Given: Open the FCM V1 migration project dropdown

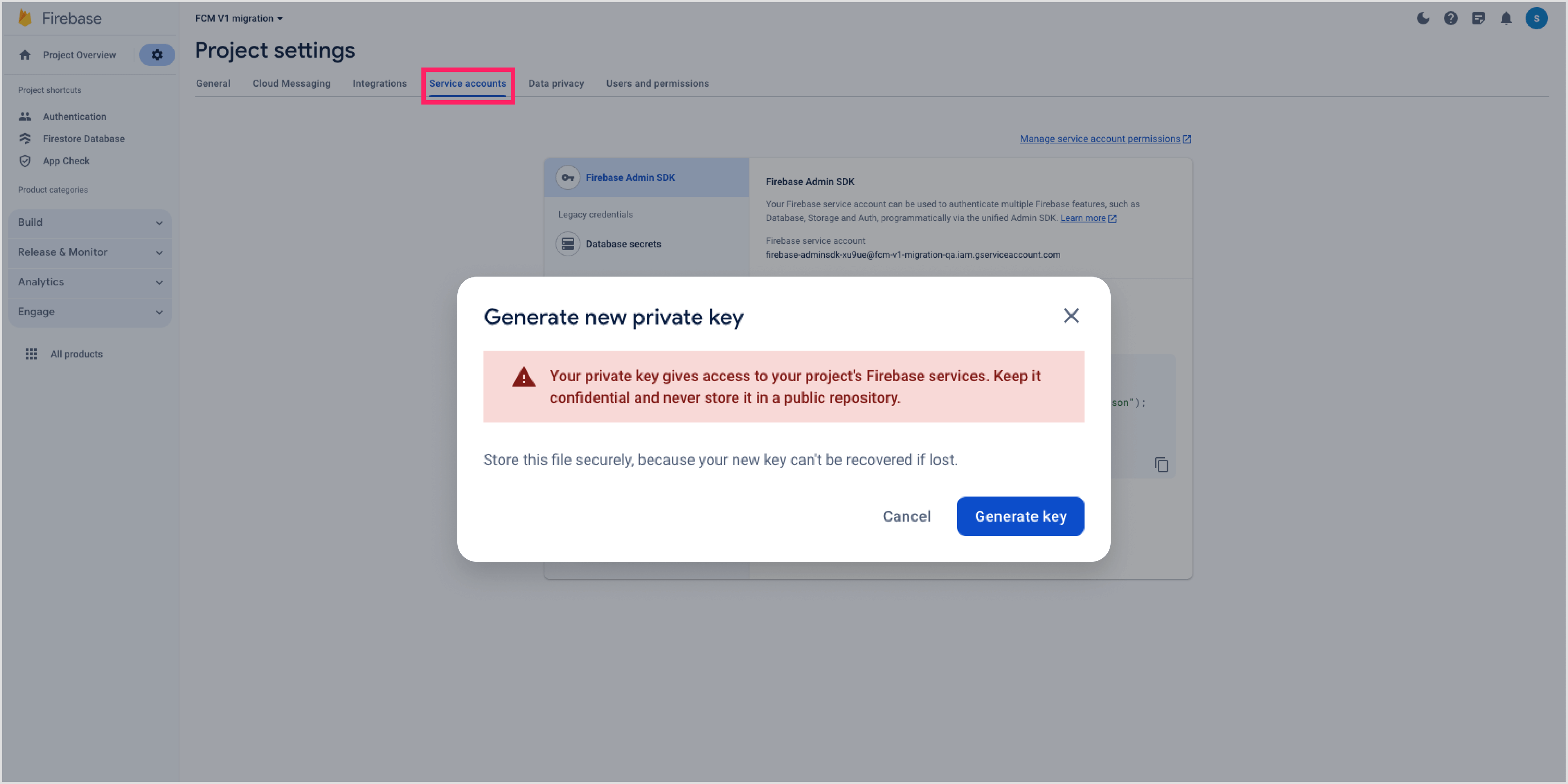Looking at the screenshot, I should tap(239, 18).
